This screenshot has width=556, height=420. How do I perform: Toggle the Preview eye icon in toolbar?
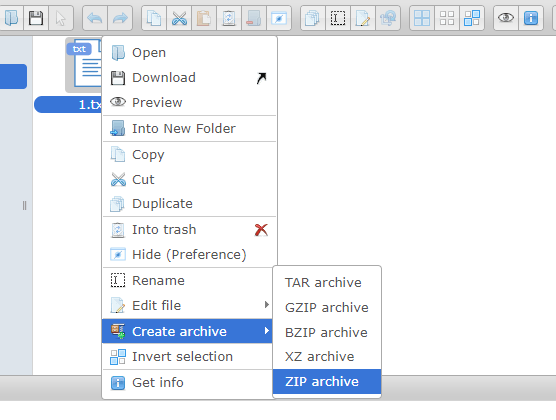coord(506,18)
